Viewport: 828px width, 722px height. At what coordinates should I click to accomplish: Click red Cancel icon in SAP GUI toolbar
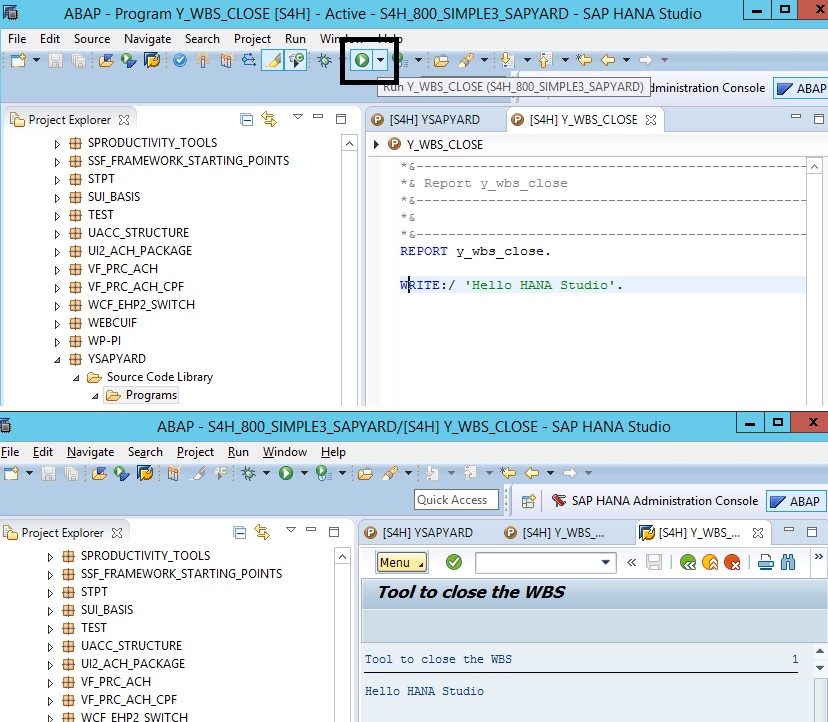tap(732, 562)
